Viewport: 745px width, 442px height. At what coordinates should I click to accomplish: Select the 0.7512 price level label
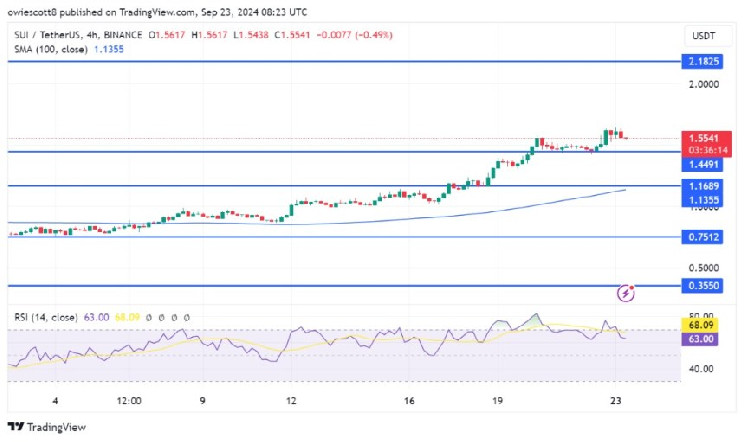point(702,237)
